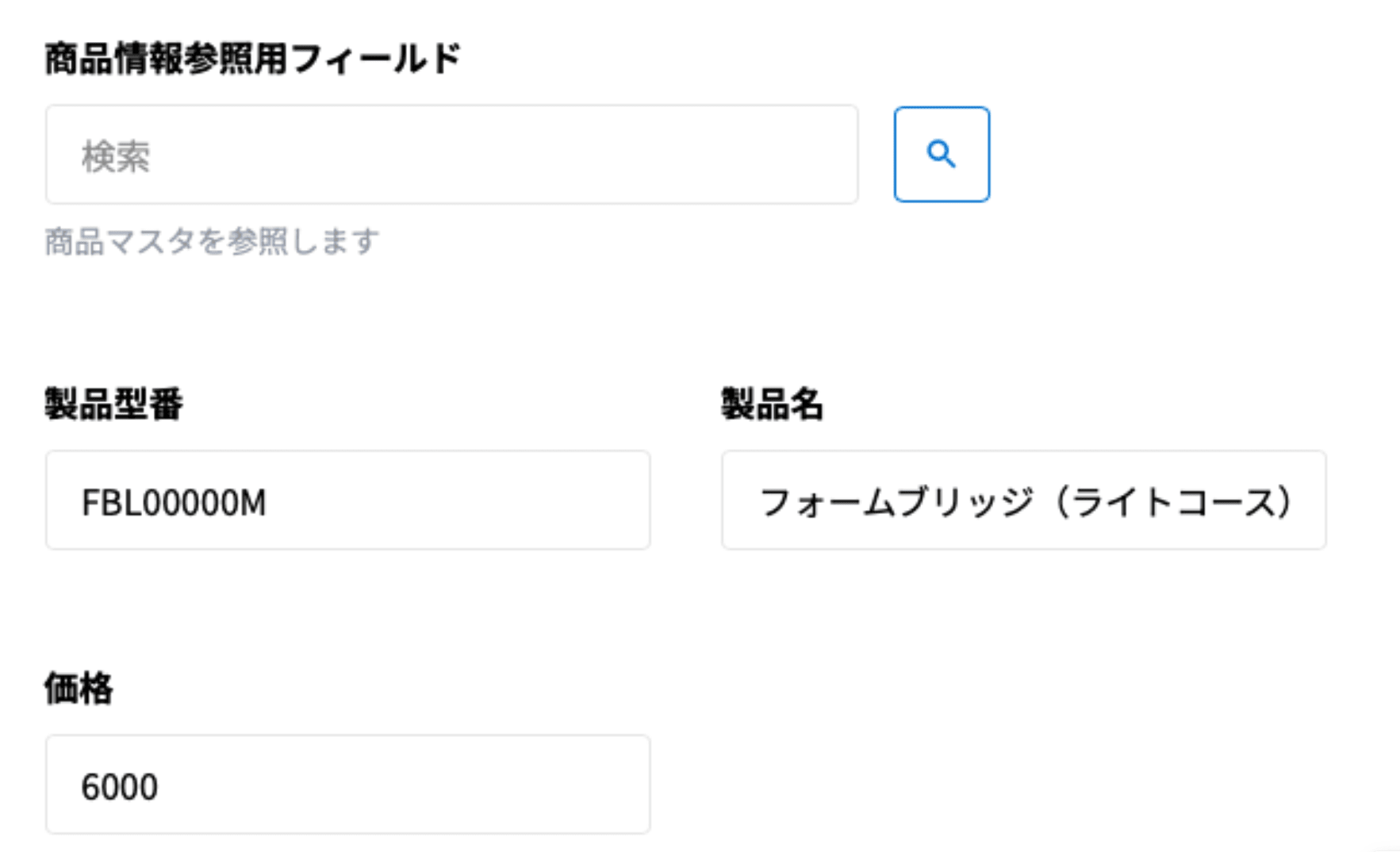The image size is (1400, 852).
Task: Click the 商品マスタを参照します helper text
Action: [212, 241]
